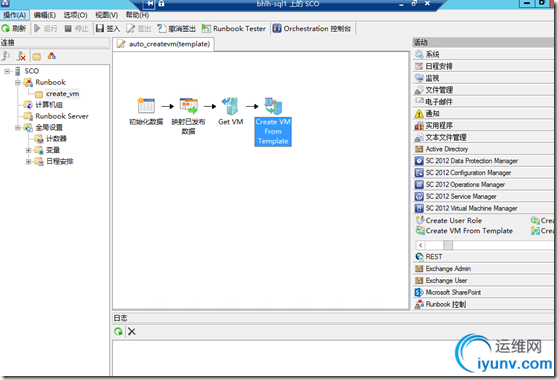Click the Run (运行) toolbar button
This screenshot has height=380, width=558.
click(x=46, y=28)
